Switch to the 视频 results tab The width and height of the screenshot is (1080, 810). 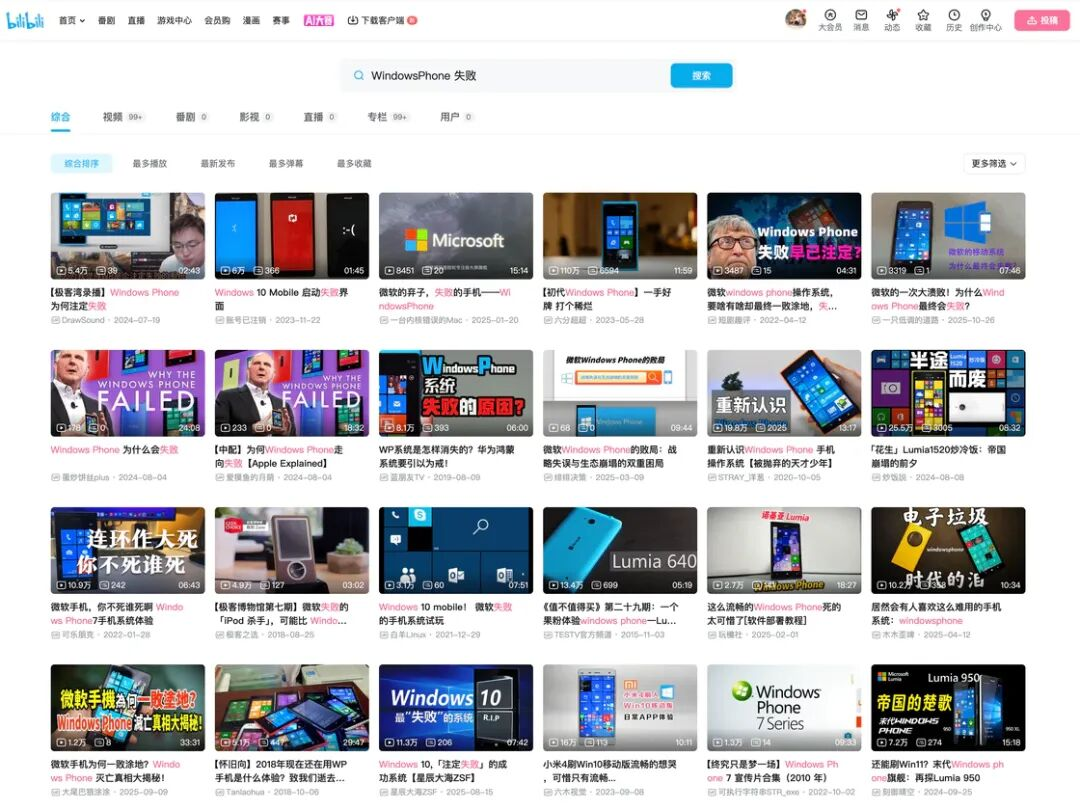click(x=113, y=117)
